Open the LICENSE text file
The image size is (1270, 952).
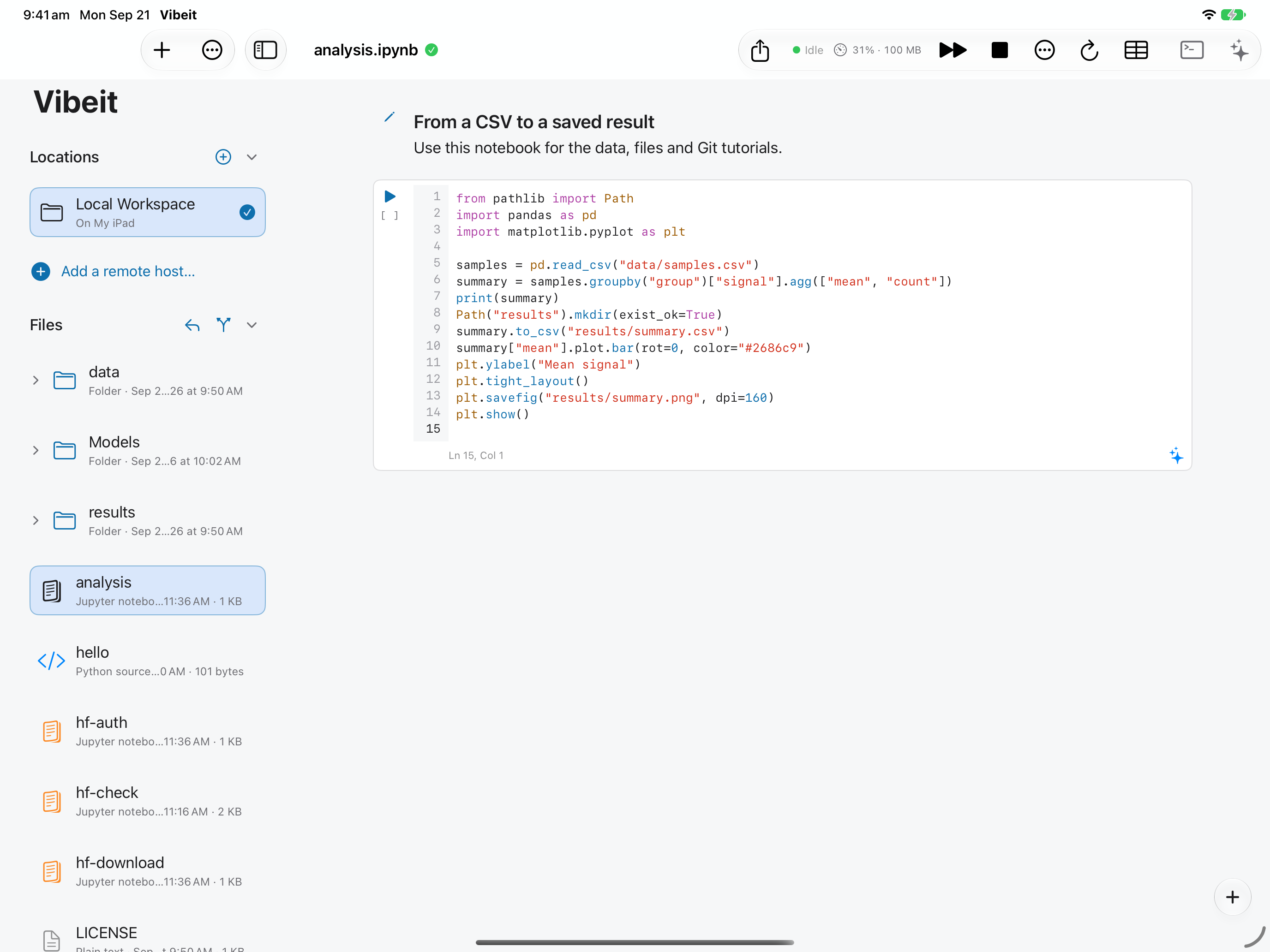click(x=148, y=937)
